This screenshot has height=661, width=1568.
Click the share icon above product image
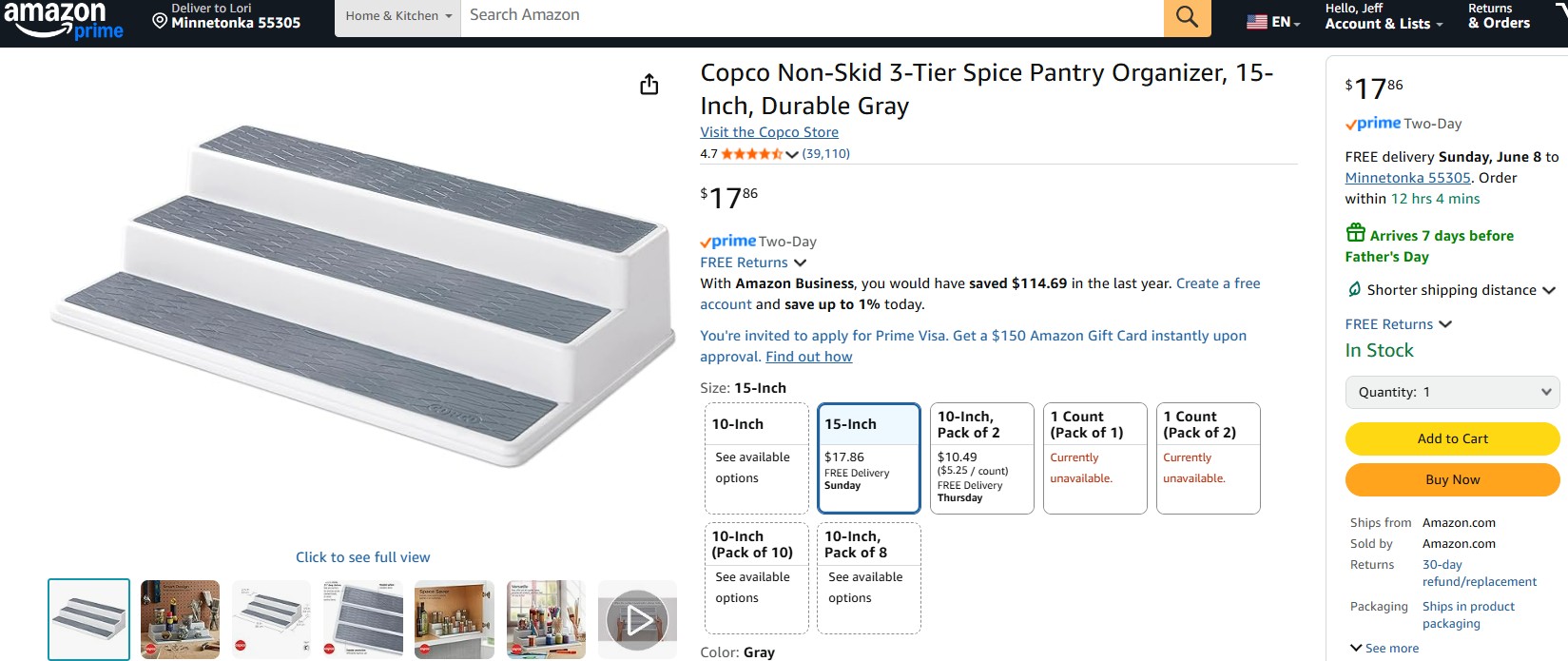pyautogui.click(x=649, y=85)
